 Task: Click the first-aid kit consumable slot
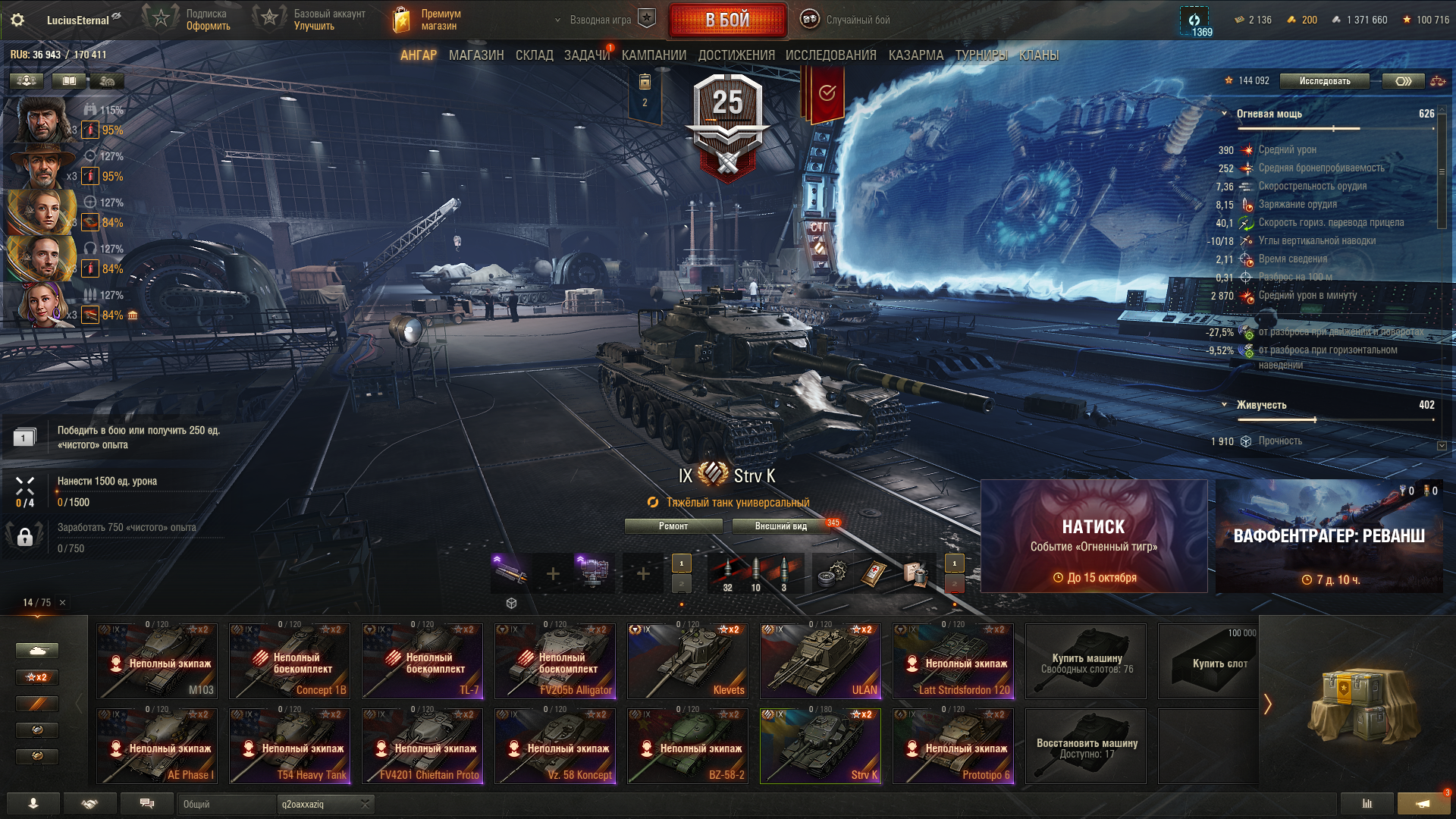[x=874, y=574]
